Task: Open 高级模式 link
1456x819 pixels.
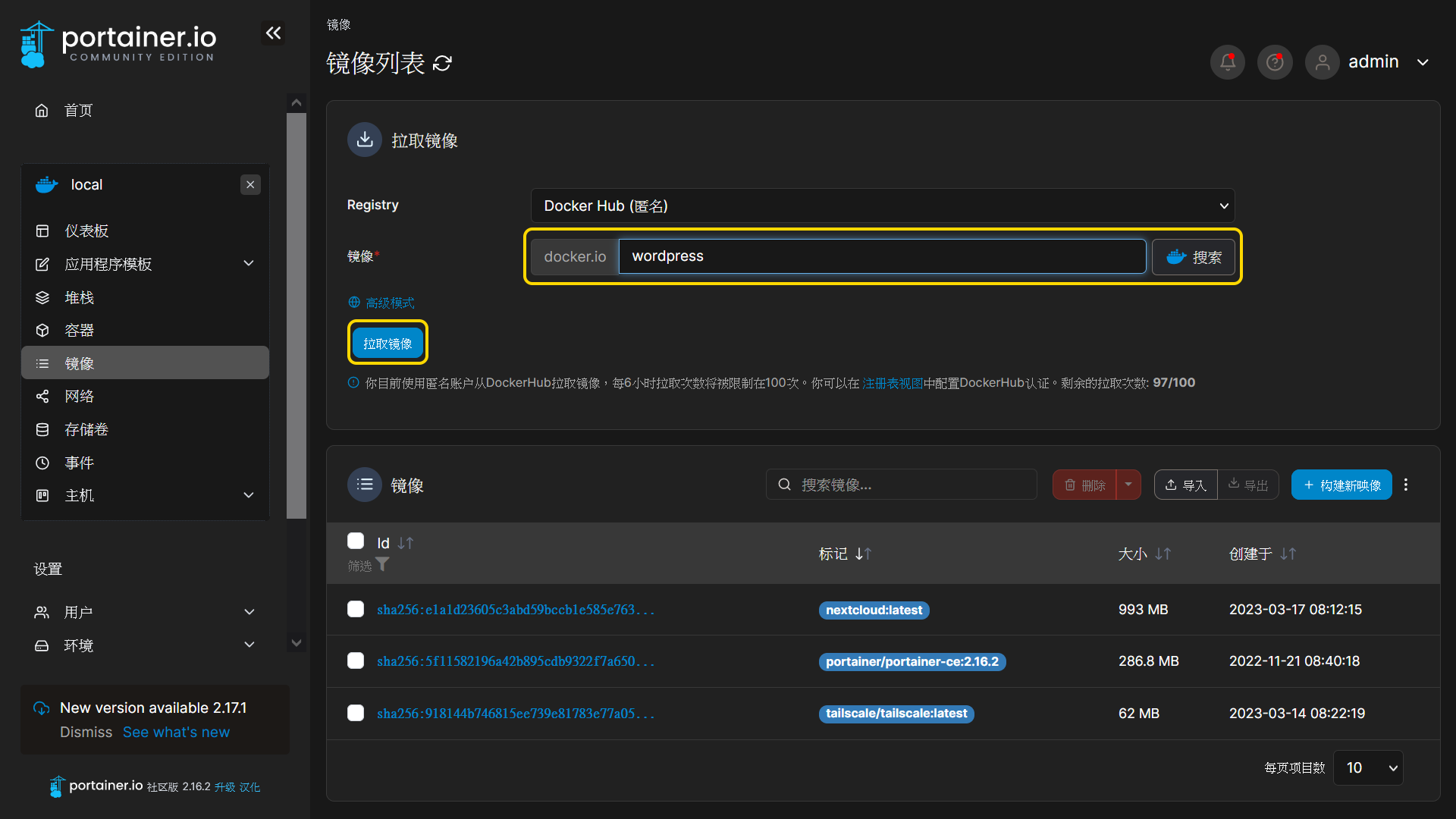Action: pos(390,303)
